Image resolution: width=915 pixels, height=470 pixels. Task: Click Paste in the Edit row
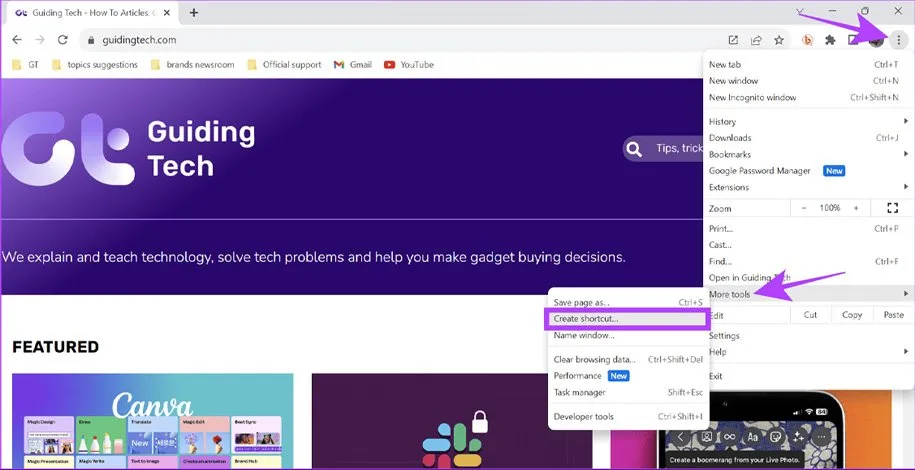point(893,315)
